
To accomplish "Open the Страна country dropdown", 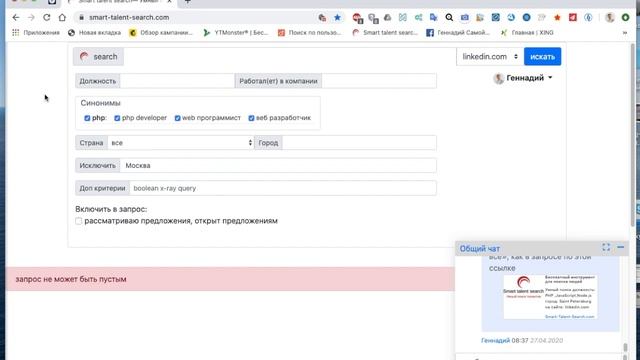I will [x=180, y=143].
